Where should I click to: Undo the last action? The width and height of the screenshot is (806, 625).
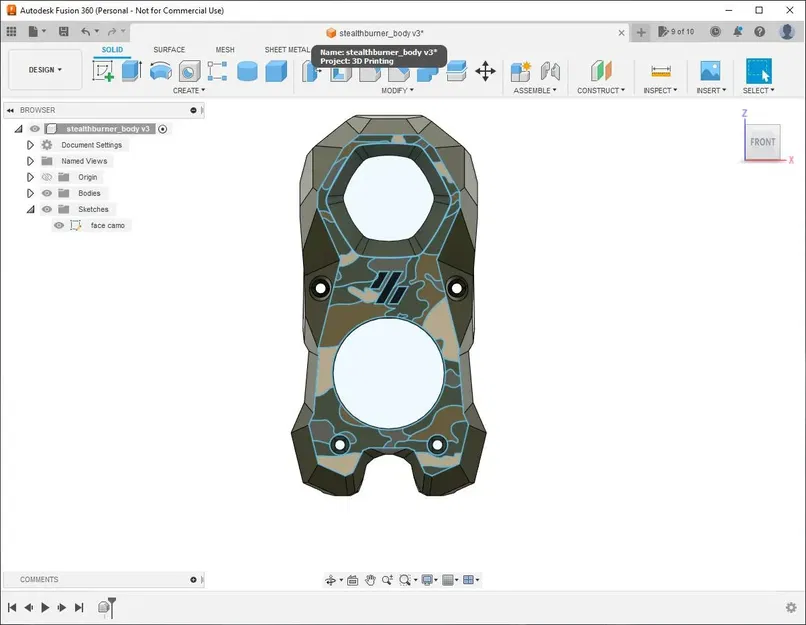85,32
